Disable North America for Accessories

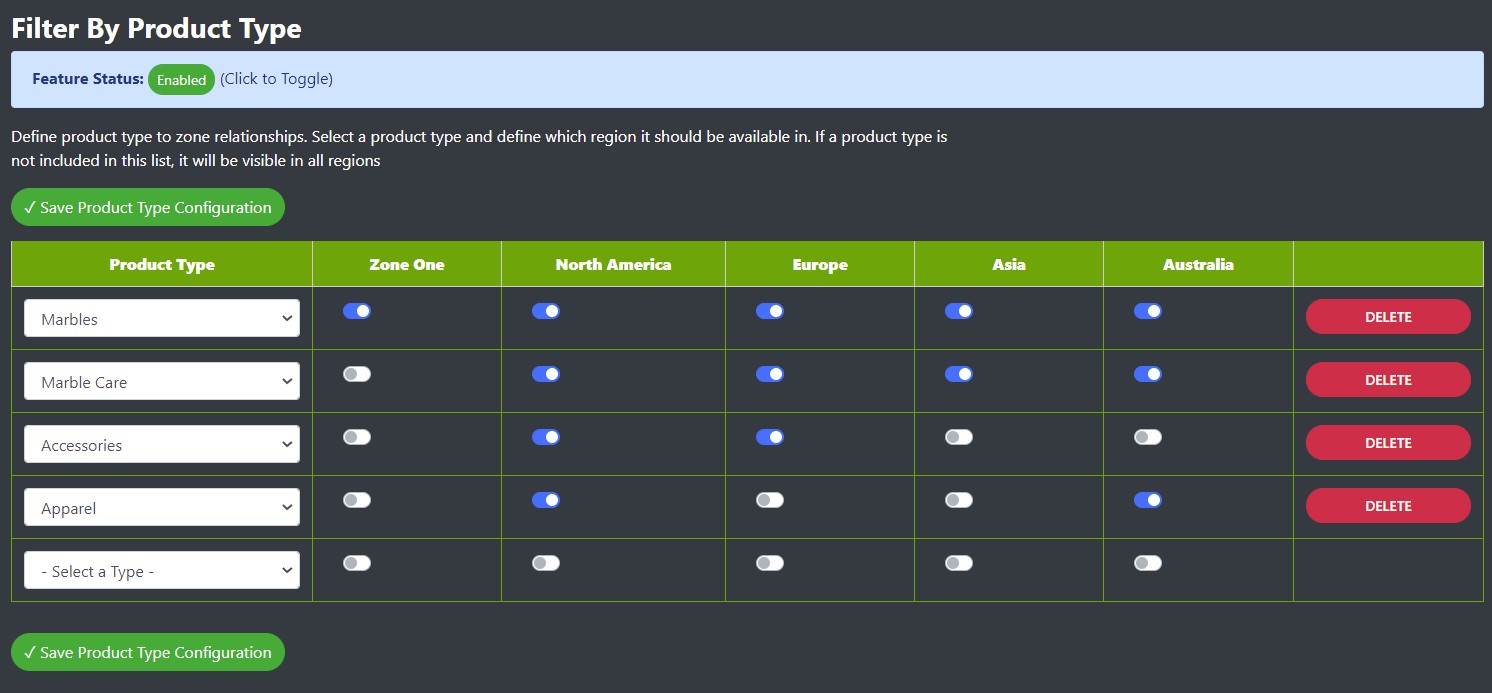(x=546, y=437)
